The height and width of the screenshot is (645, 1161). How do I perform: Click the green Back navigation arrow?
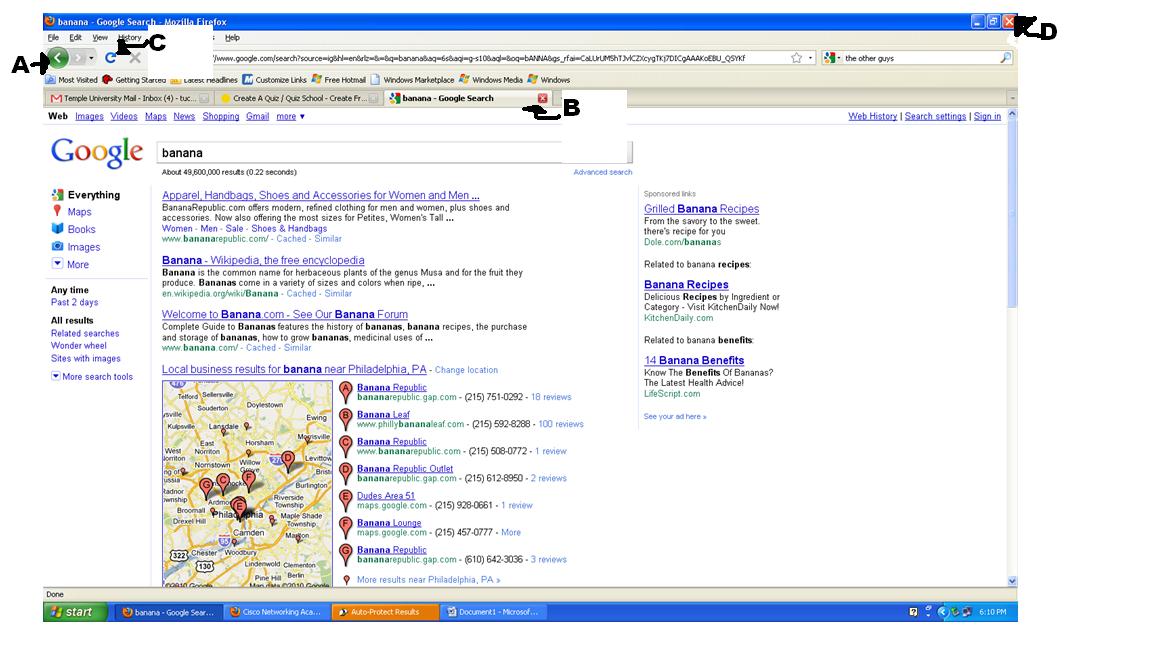(x=58, y=58)
